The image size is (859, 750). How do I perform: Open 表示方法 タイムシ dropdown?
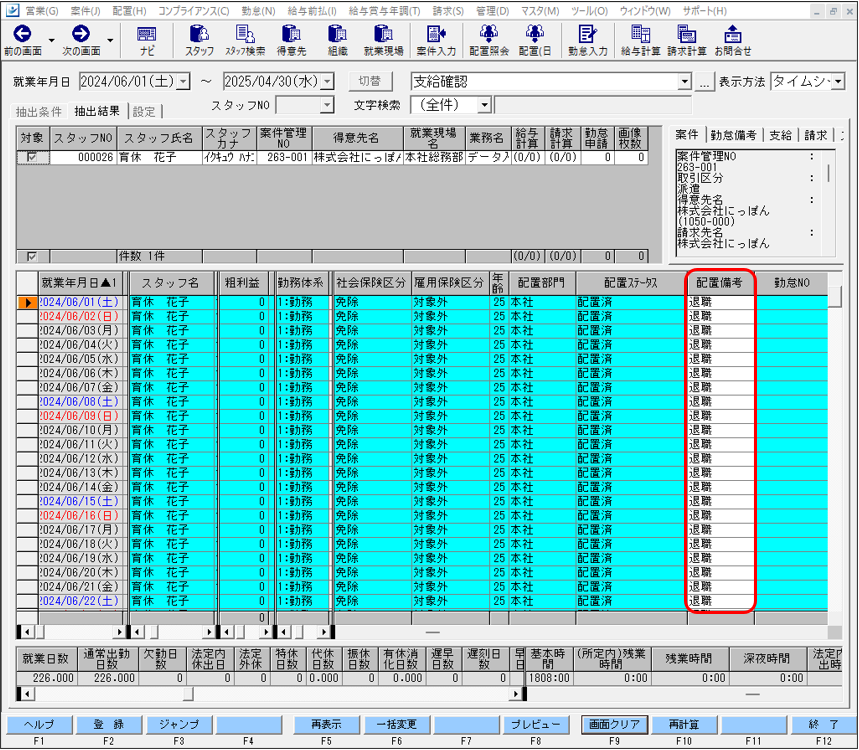(x=838, y=82)
